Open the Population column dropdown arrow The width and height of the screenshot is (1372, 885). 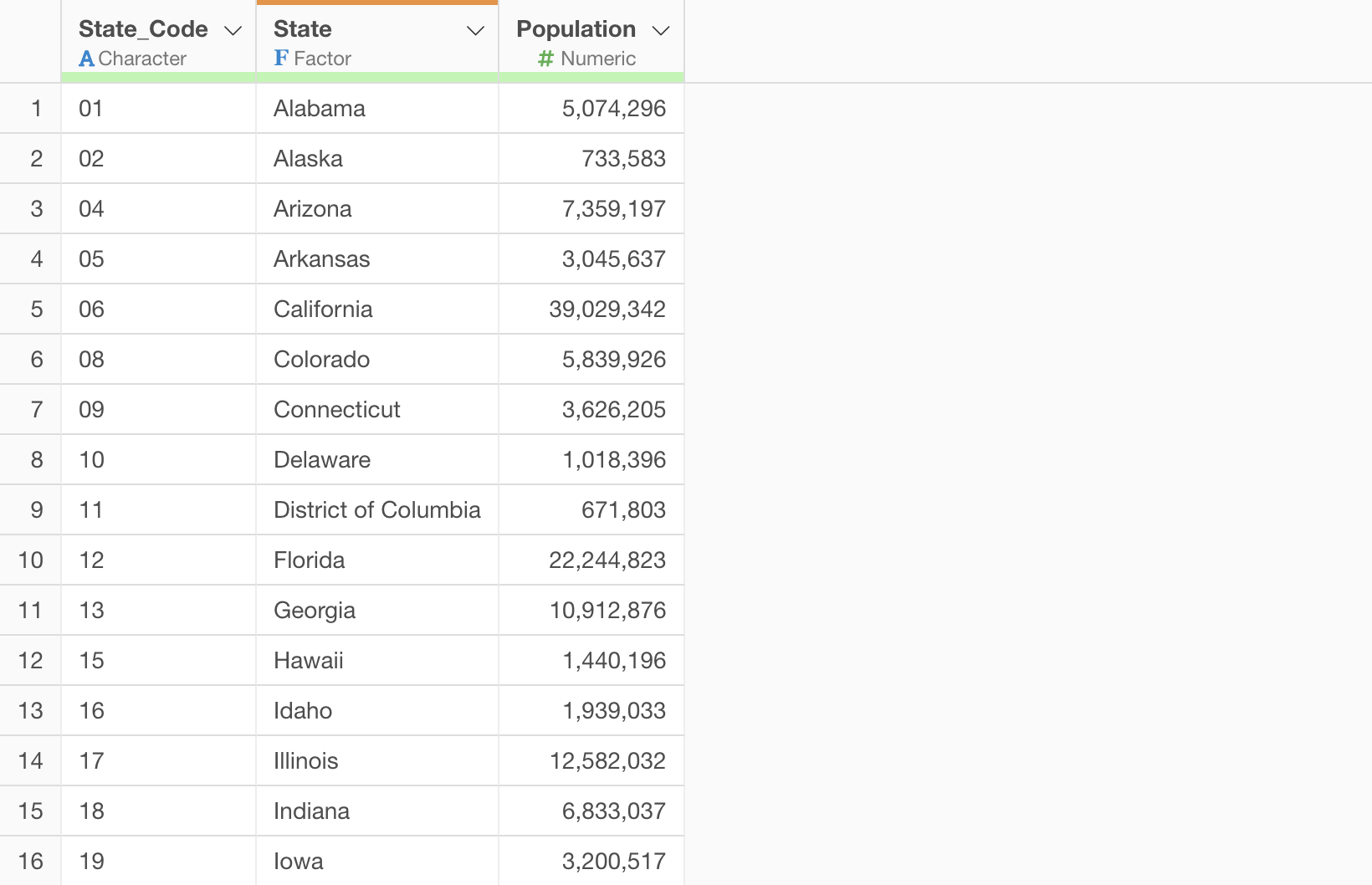[661, 31]
